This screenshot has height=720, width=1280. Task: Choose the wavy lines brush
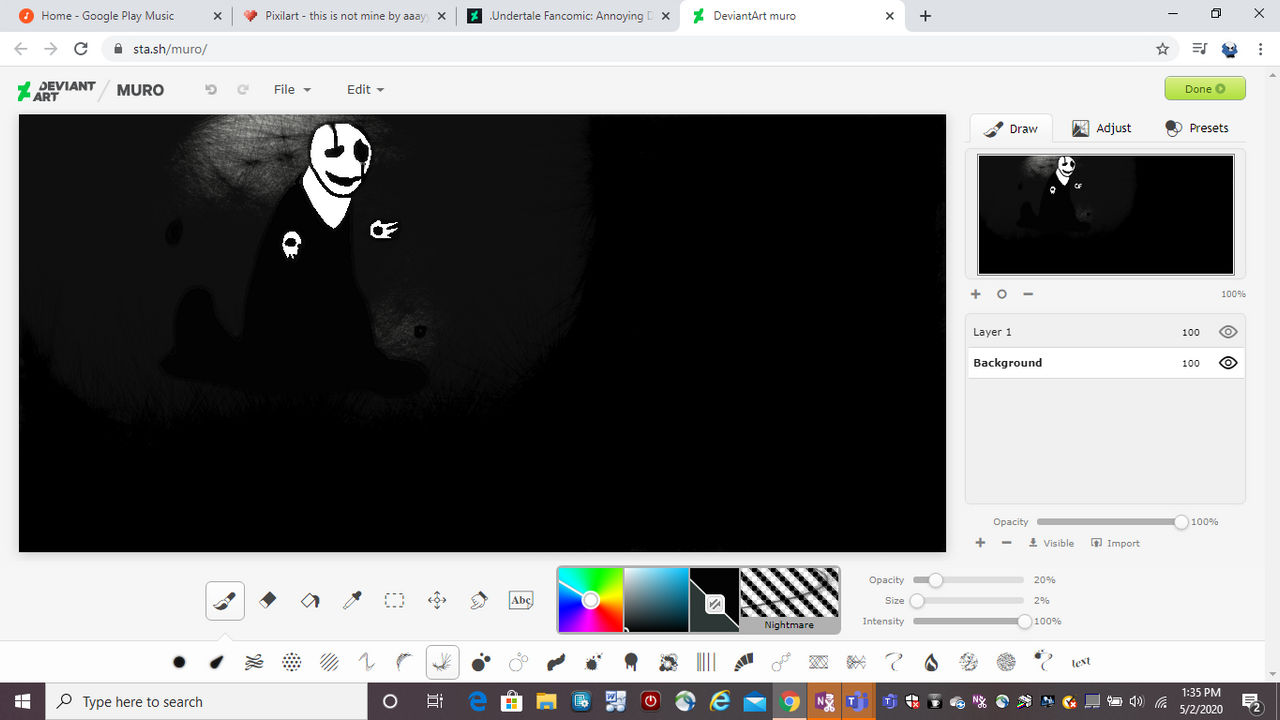click(x=254, y=662)
